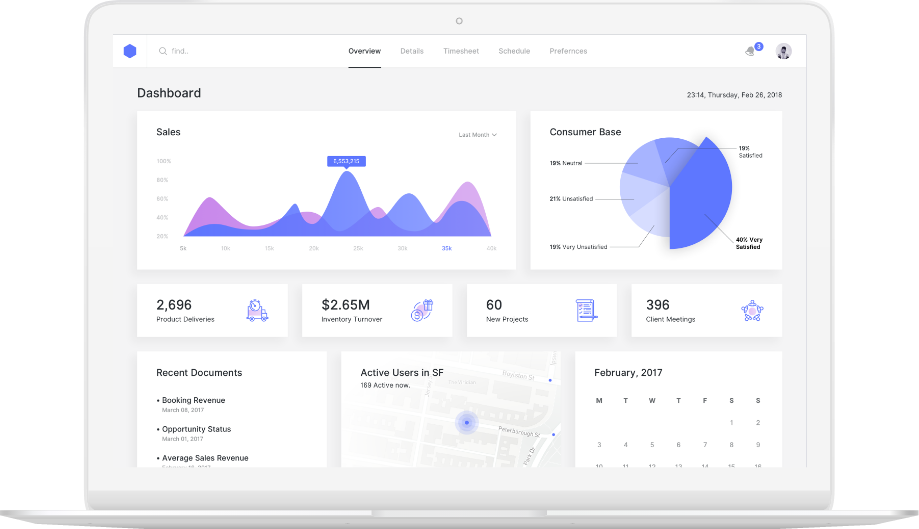
Task: Click the Inventory Turnover gift icon
Action: point(422,310)
